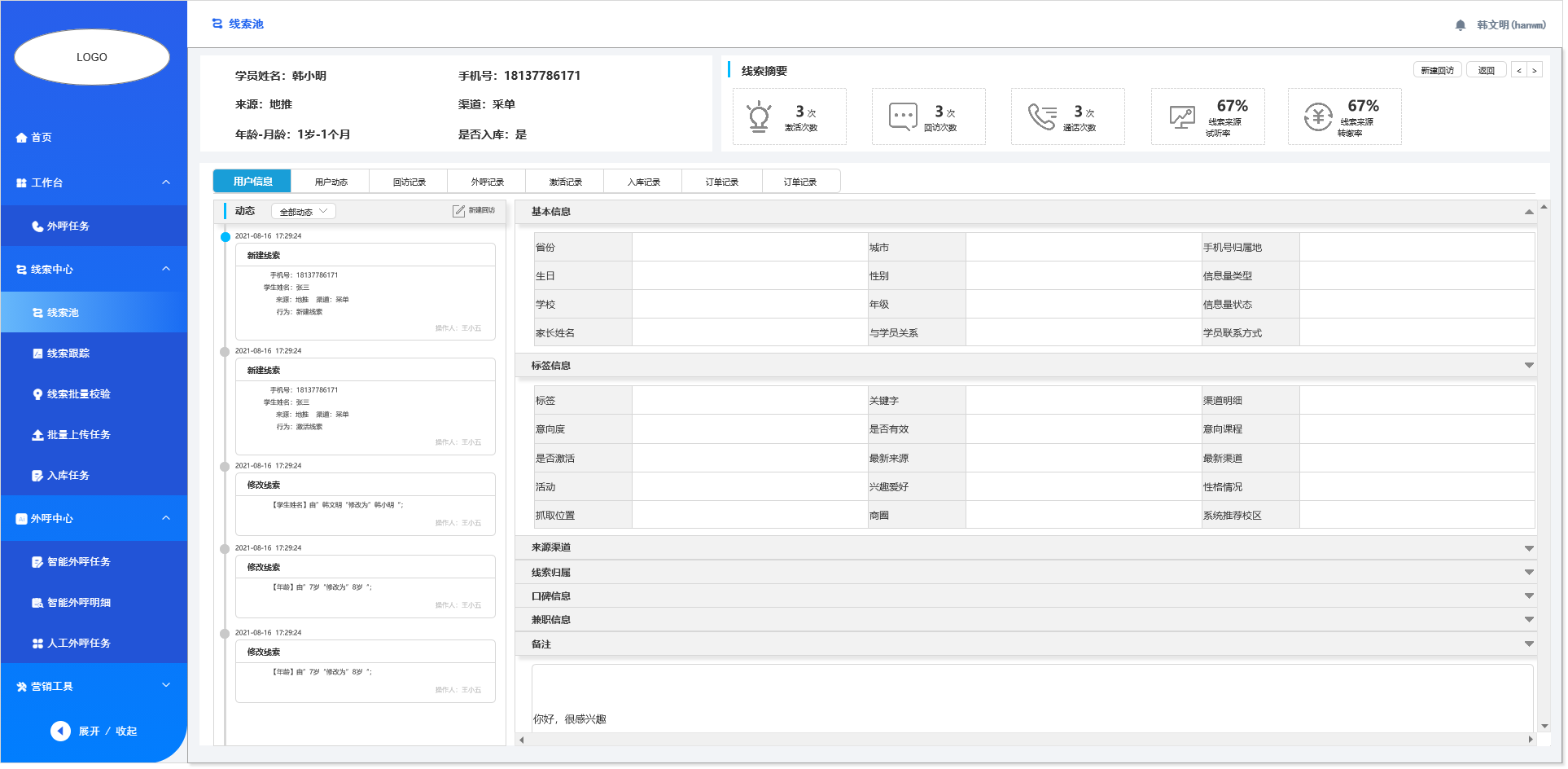
Task: Switch to the 外呼记录 tab
Action: [487, 182]
